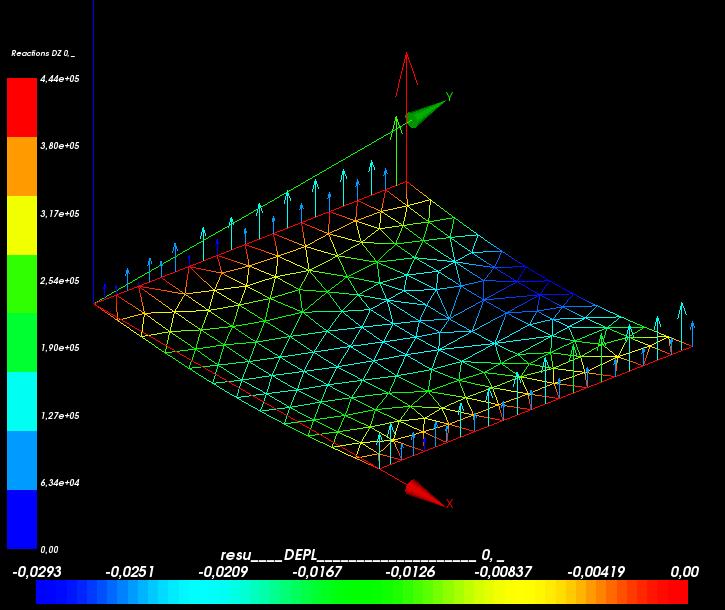Screen dimensions: 725x610
Task: Select the yellow band in reactions legend
Action: [x=22, y=225]
